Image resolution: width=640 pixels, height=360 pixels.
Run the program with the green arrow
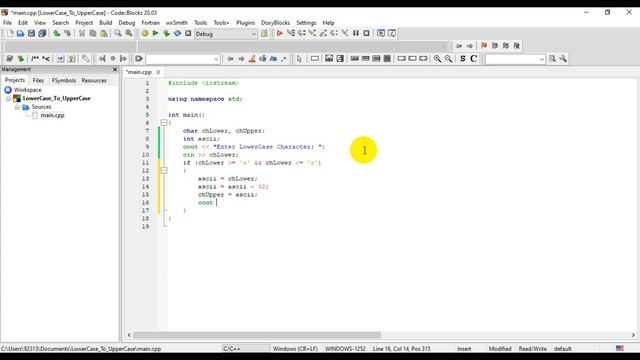coord(156,33)
